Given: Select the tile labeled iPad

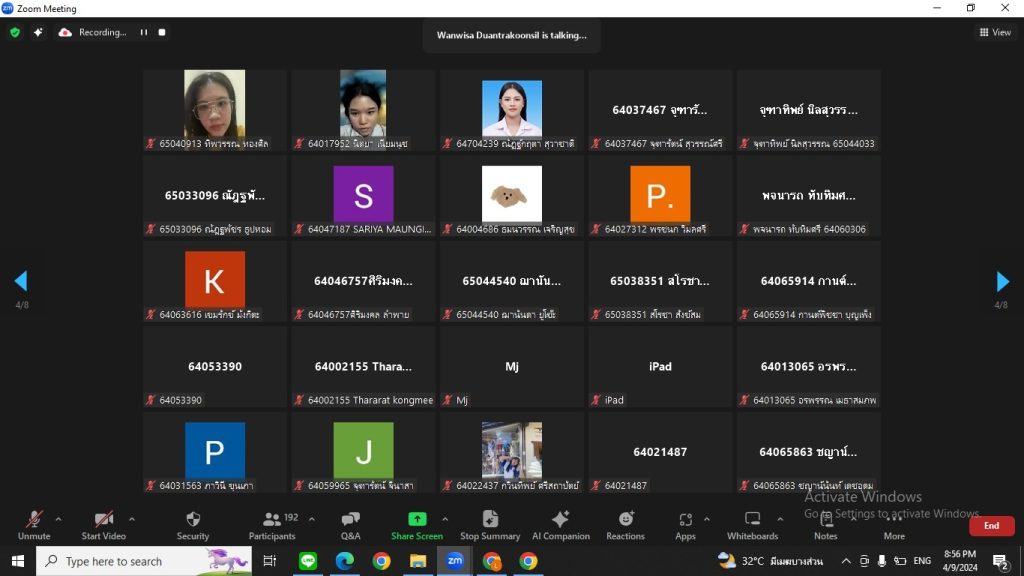Looking at the screenshot, I should (660, 367).
